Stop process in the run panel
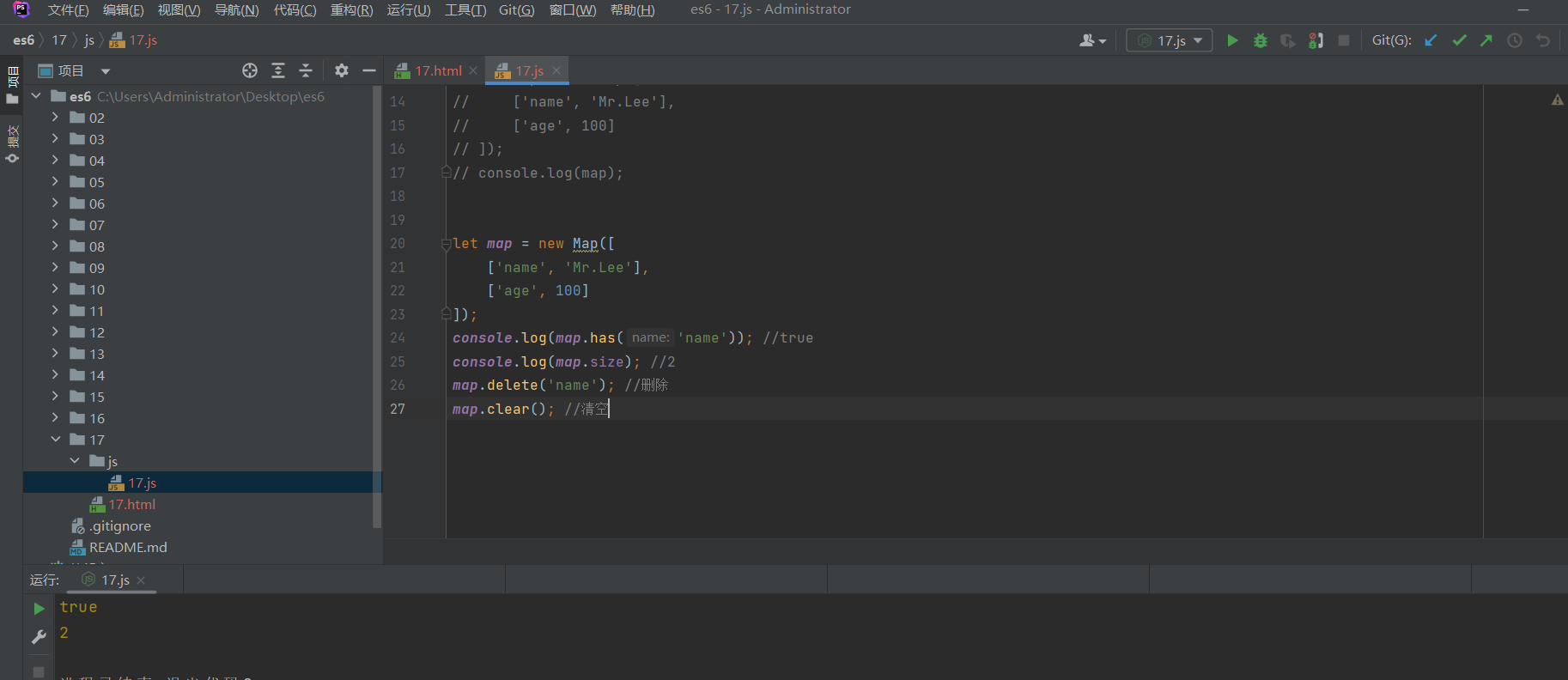The height and width of the screenshot is (680, 1568). pyautogui.click(x=39, y=671)
